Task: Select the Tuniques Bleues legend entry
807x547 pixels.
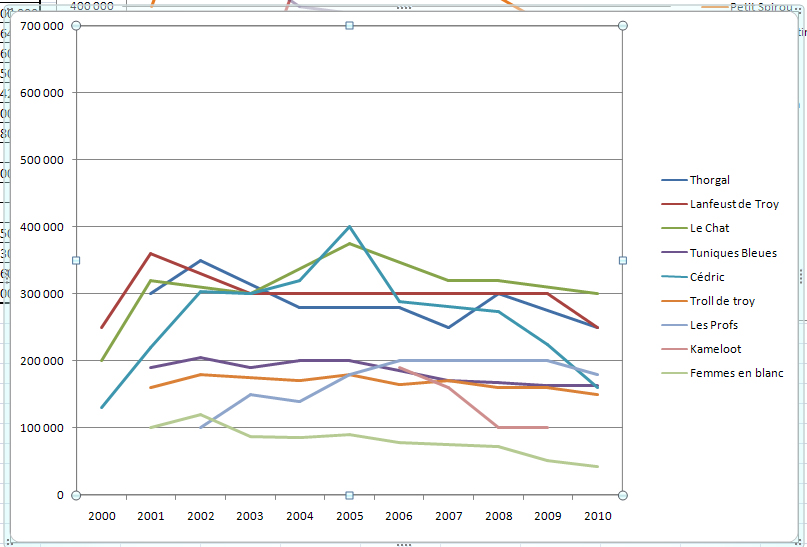Action: tap(732, 253)
